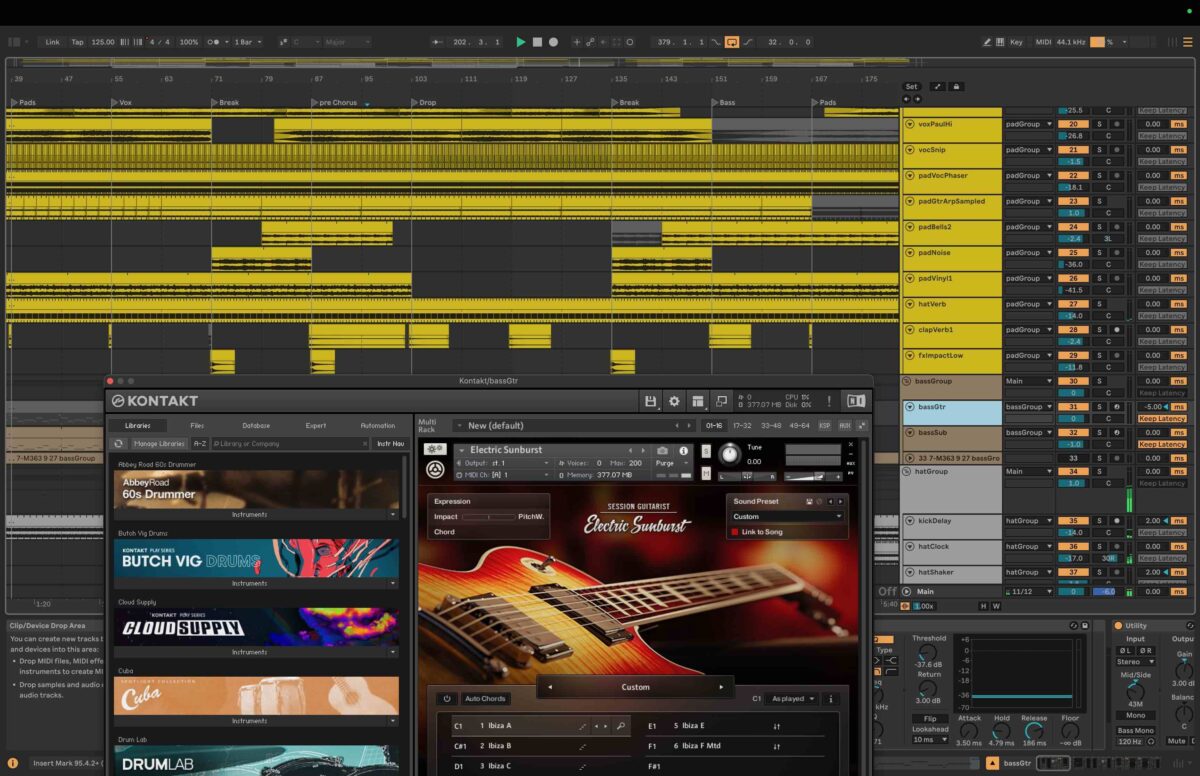Open the Cloud Supply library banner
Screen dimensions: 1200x776
(x=256, y=627)
